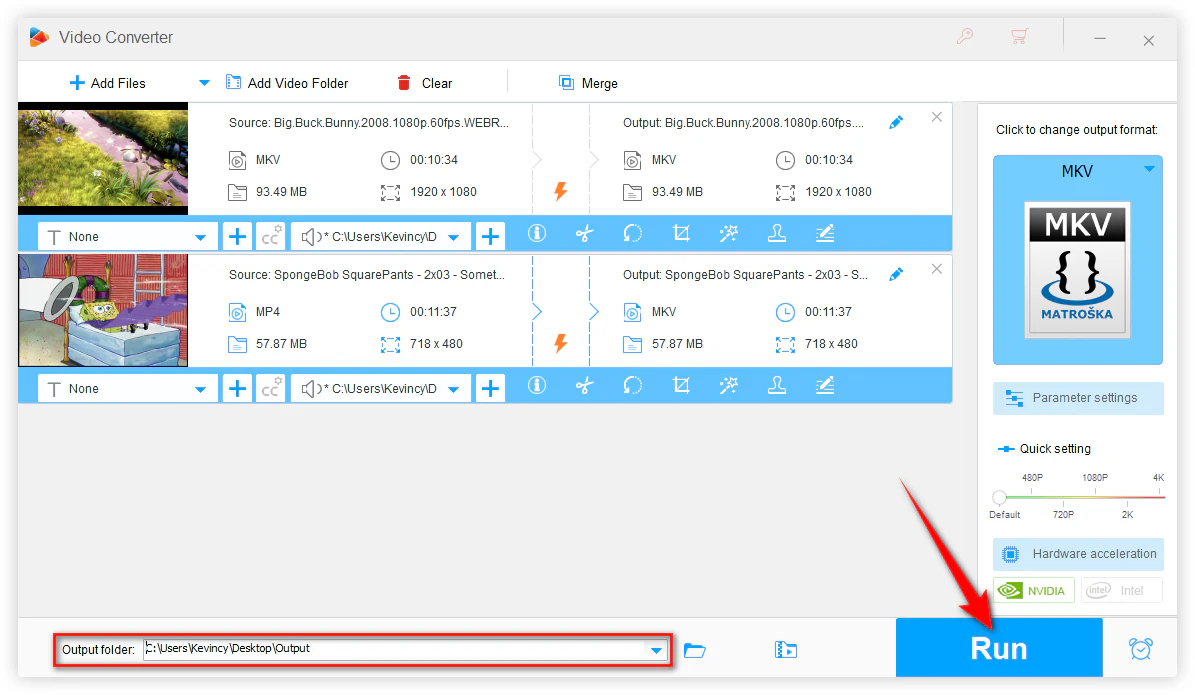Expand the subtitle dropdown for Big Buck Bunny
Screen dimensions: 1195x695
pyautogui.click(x=201, y=237)
